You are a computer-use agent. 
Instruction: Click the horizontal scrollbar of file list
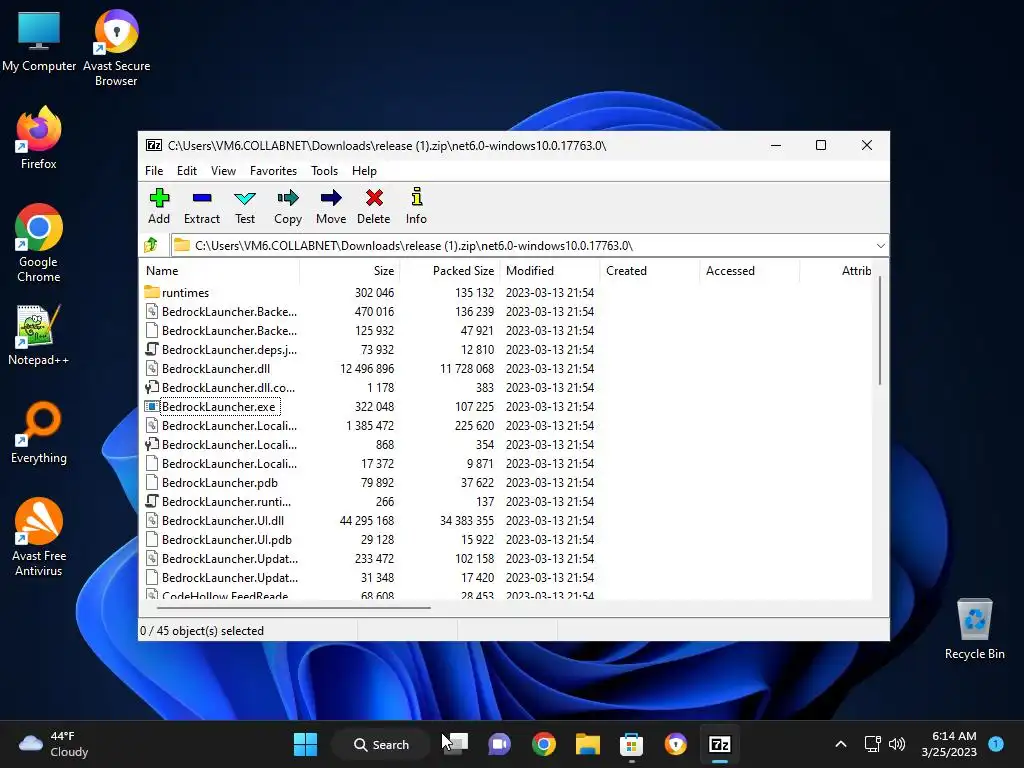point(294,607)
